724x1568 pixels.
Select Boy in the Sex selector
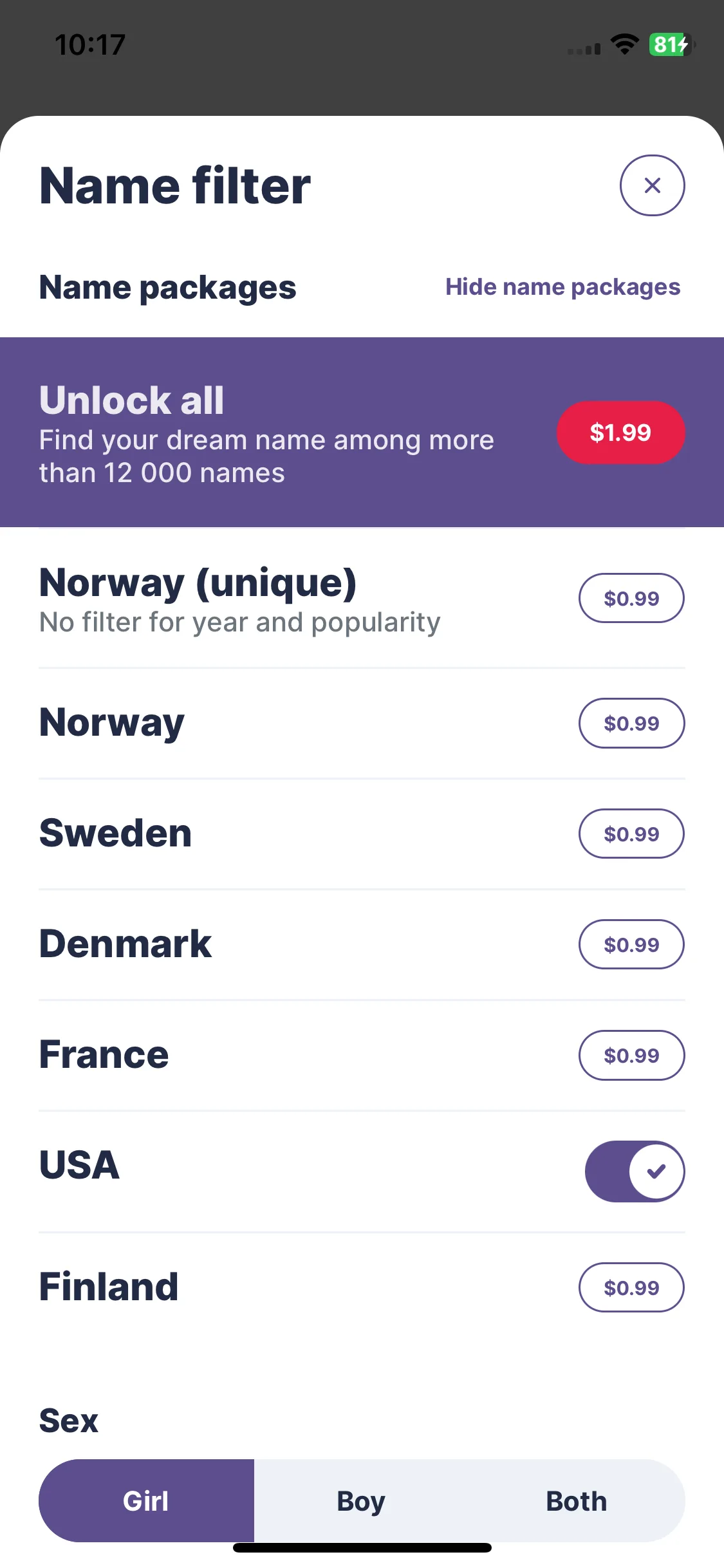click(361, 1500)
